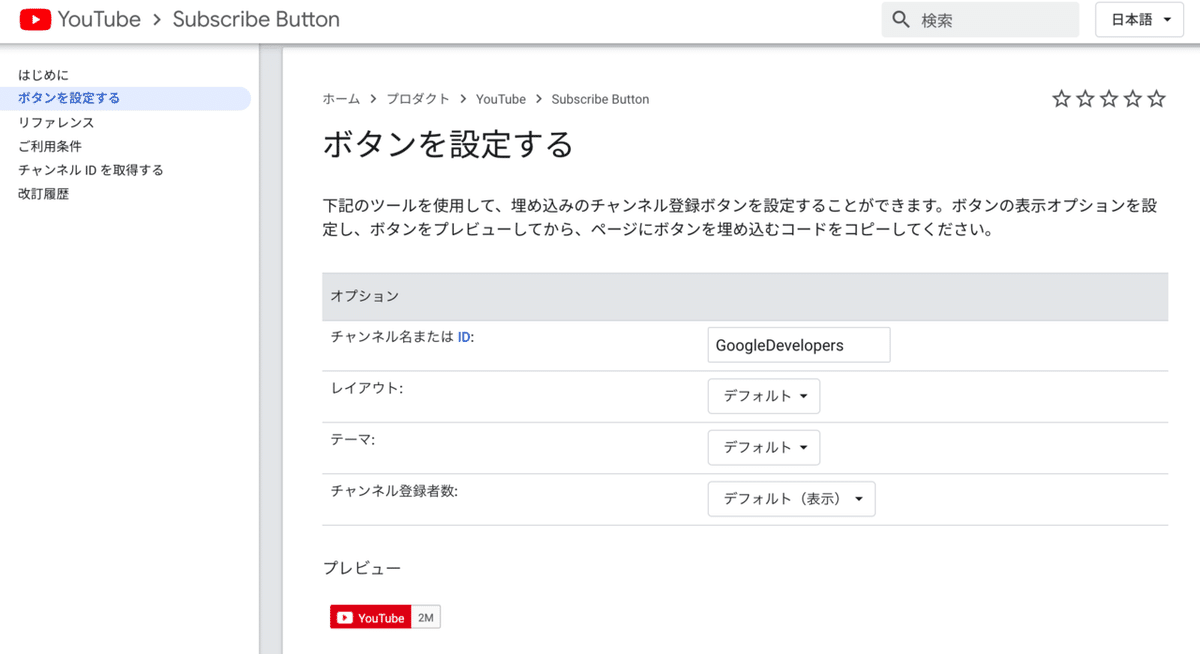Open the 日本語 language dropdown
Image resolution: width=1200 pixels, height=654 pixels.
click(x=1140, y=20)
